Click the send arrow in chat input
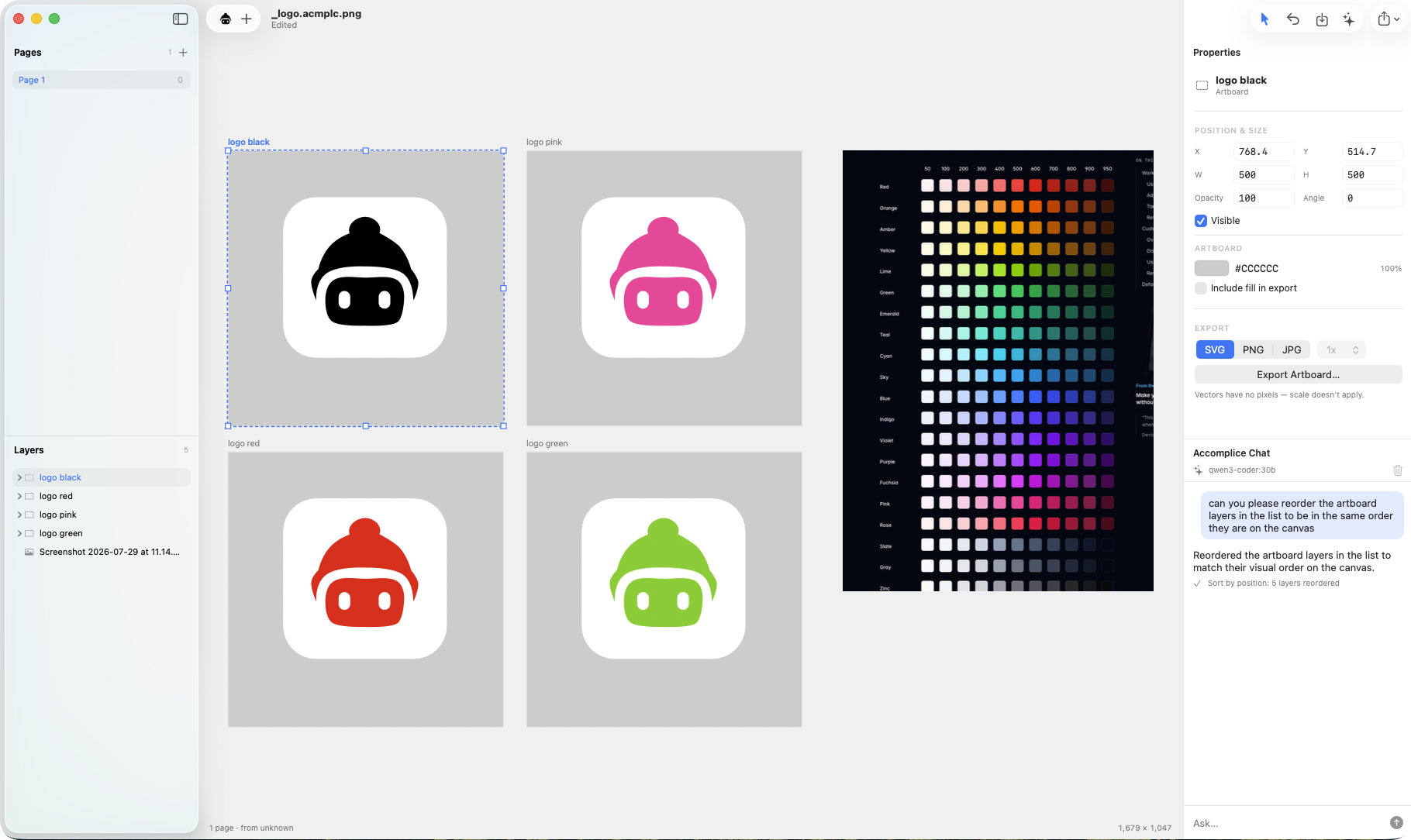 click(1396, 823)
